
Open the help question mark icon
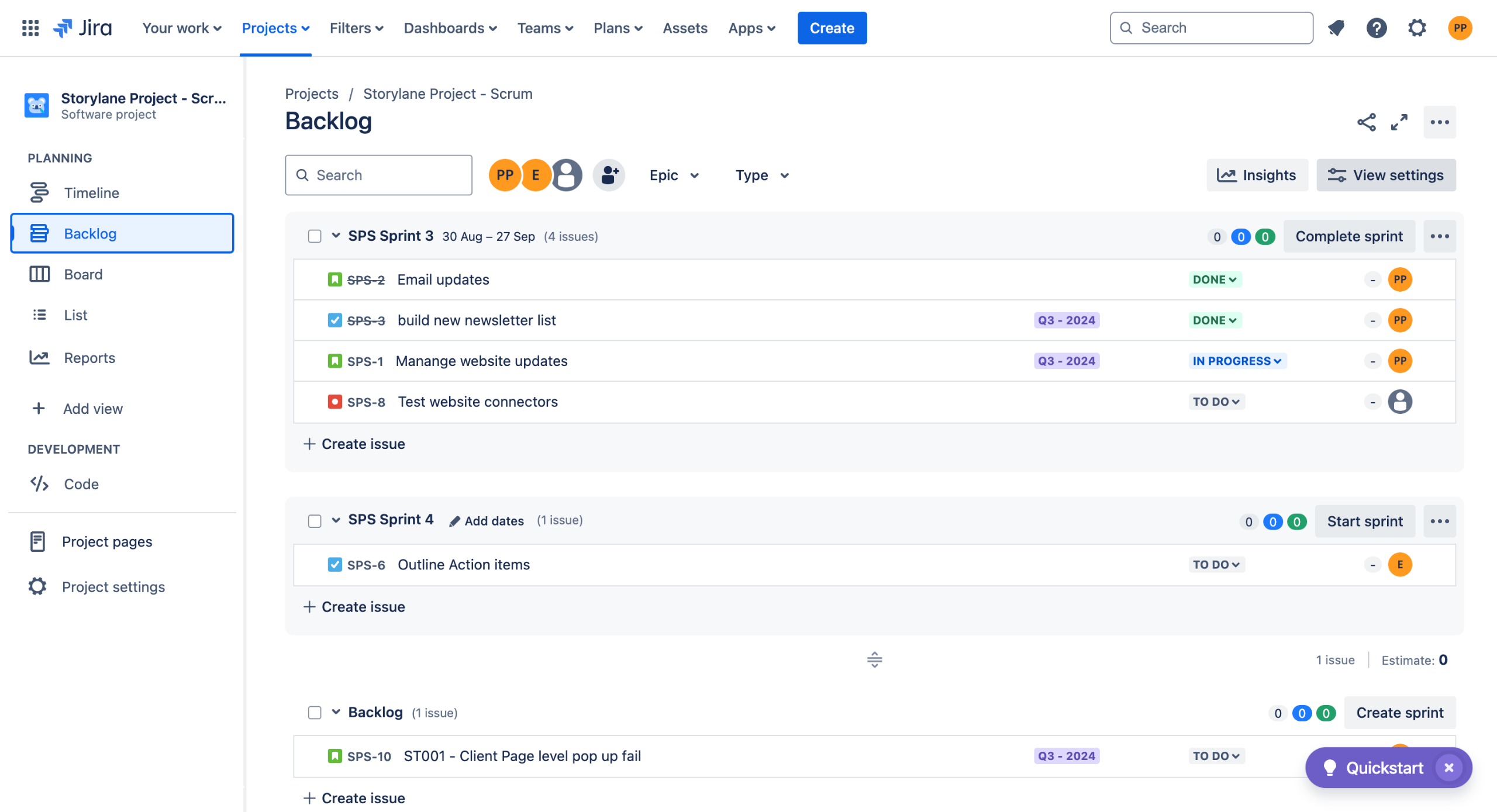pyautogui.click(x=1376, y=27)
